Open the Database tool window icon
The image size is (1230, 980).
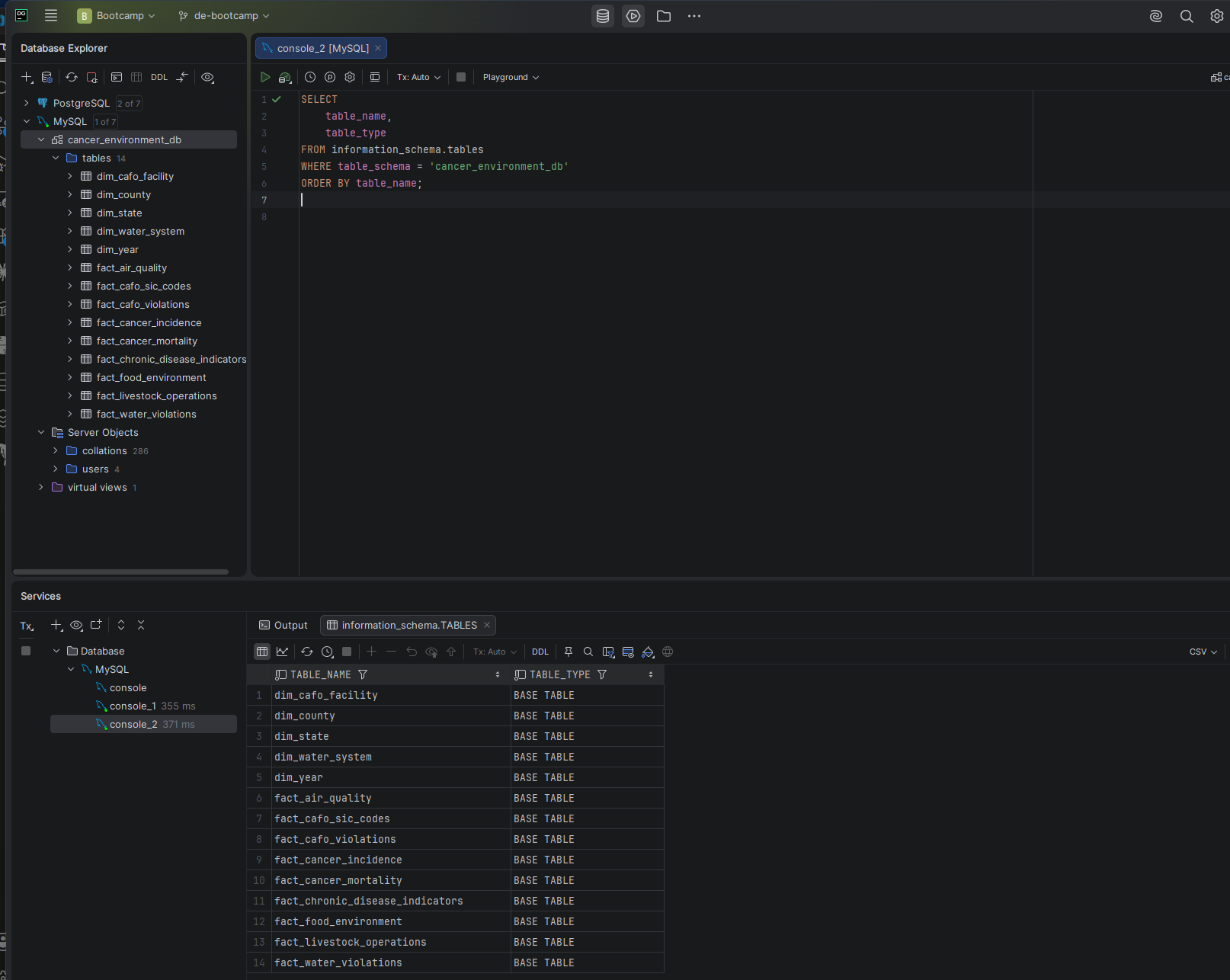(x=603, y=16)
